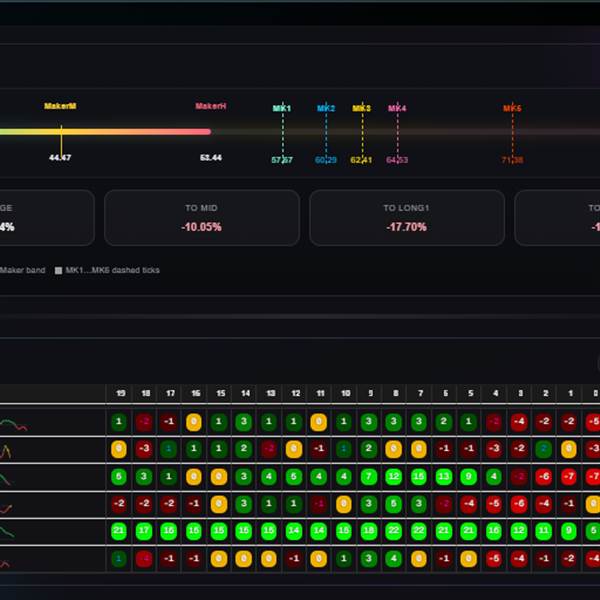Open the TO MID card
This screenshot has width=600, height=600.
coord(202,218)
